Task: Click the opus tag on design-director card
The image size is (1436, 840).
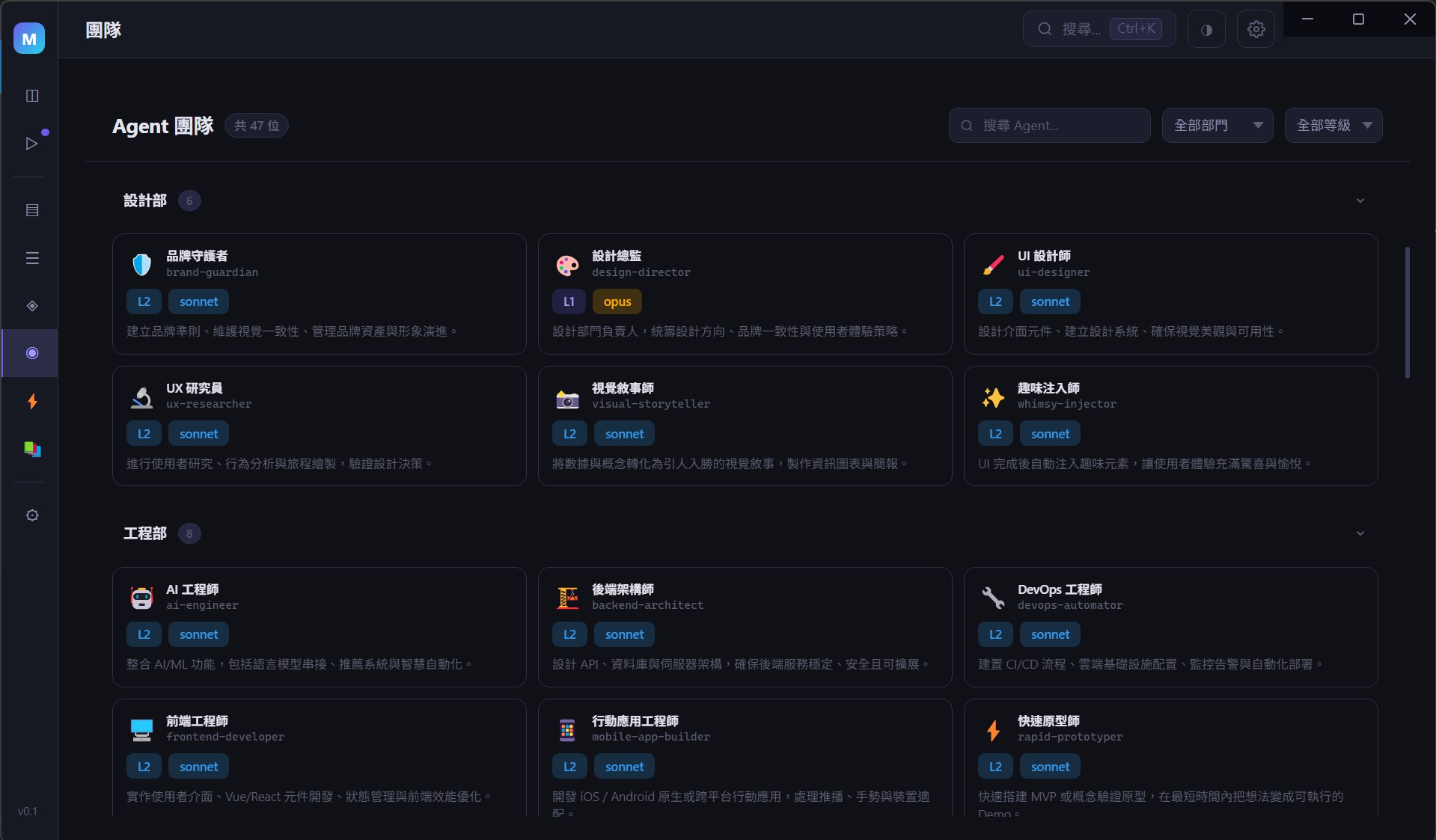Action: [x=617, y=301]
